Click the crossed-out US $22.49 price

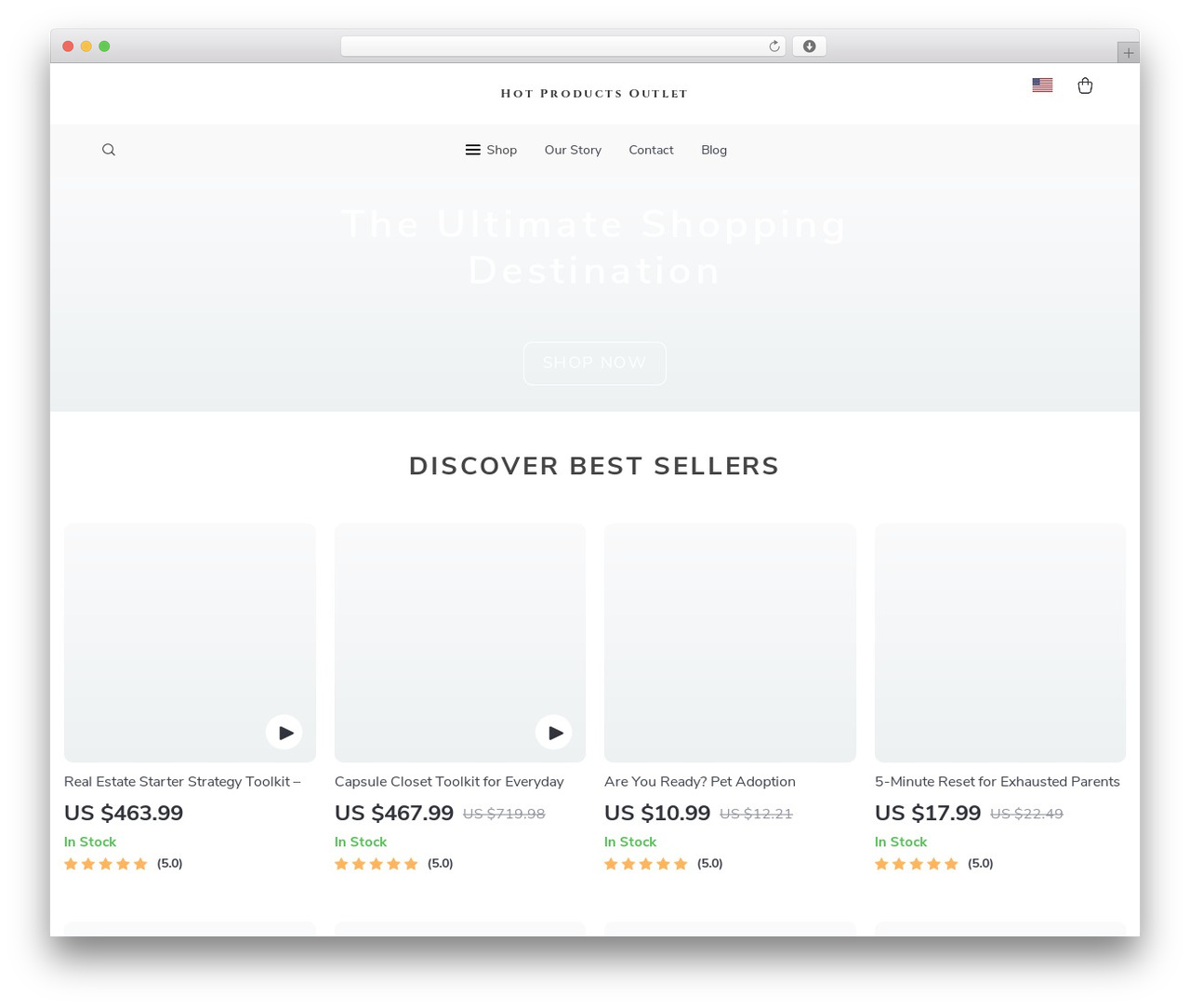tap(1026, 815)
